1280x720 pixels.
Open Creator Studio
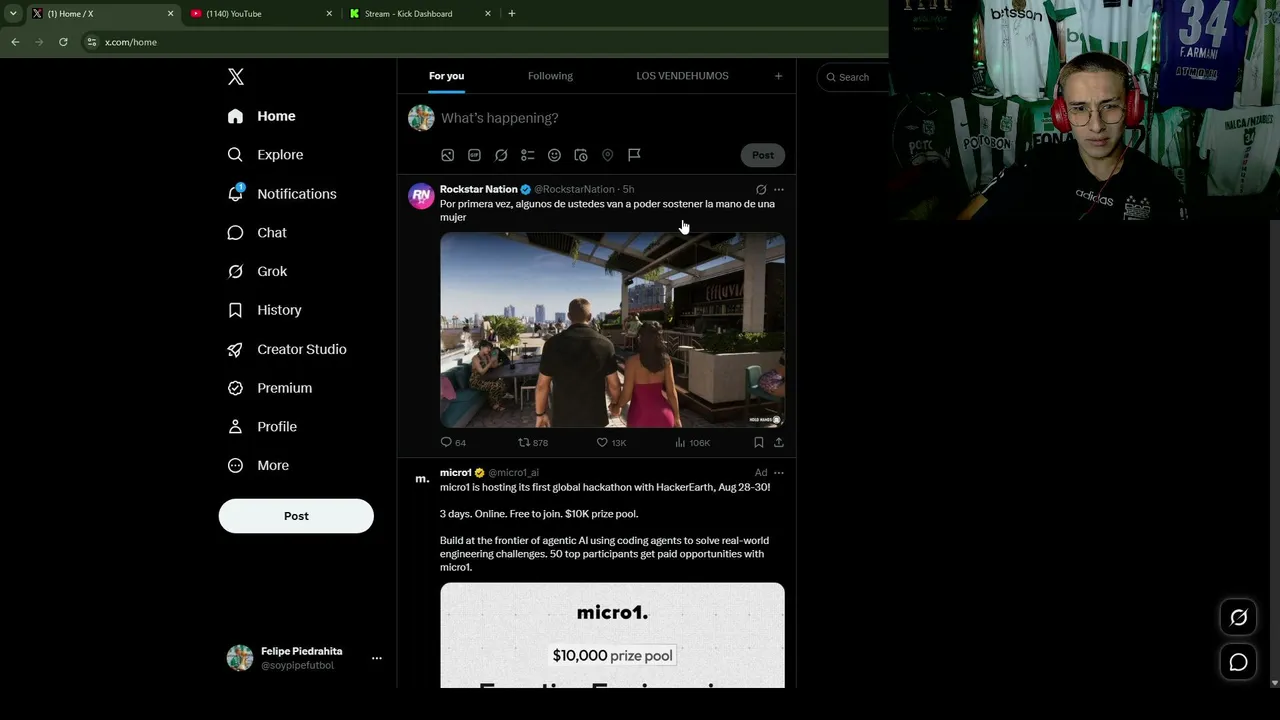[x=287, y=349]
